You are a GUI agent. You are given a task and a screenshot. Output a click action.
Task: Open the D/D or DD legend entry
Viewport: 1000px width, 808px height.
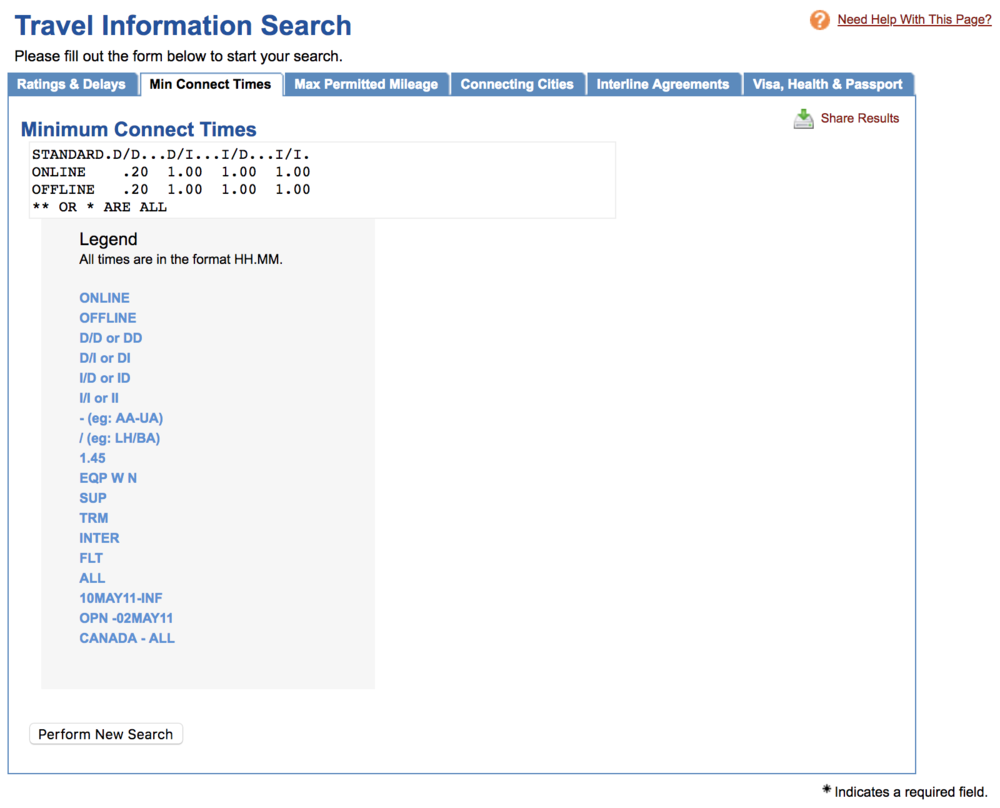[x=110, y=338]
